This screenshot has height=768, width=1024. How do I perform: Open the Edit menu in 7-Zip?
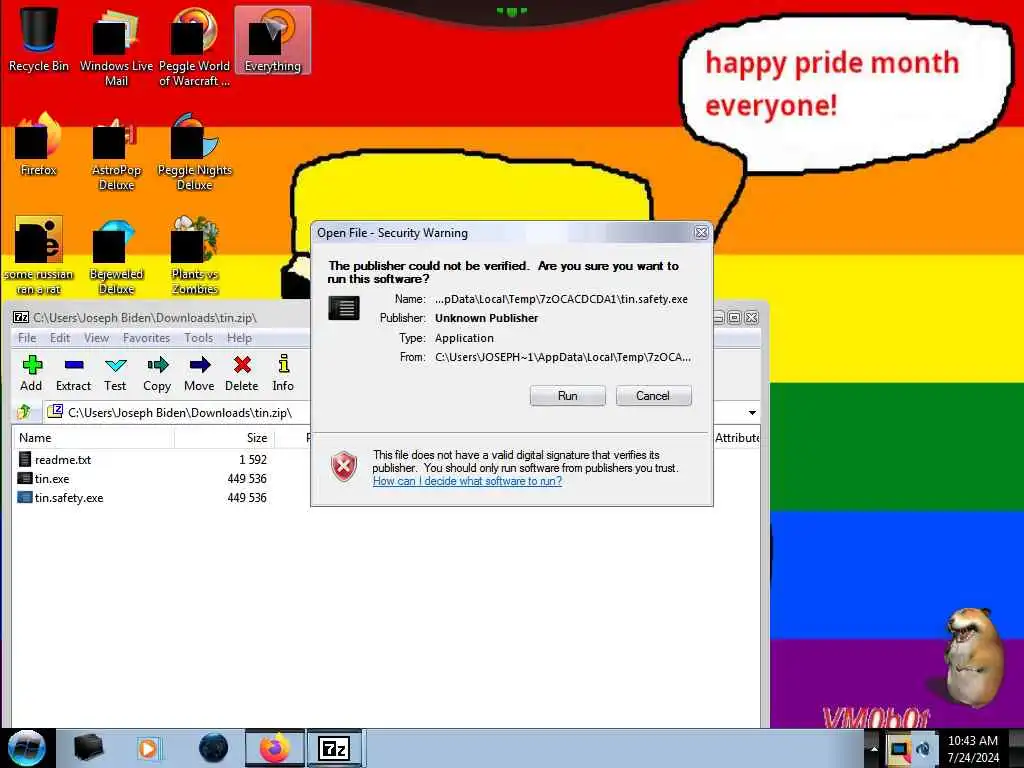tap(59, 338)
